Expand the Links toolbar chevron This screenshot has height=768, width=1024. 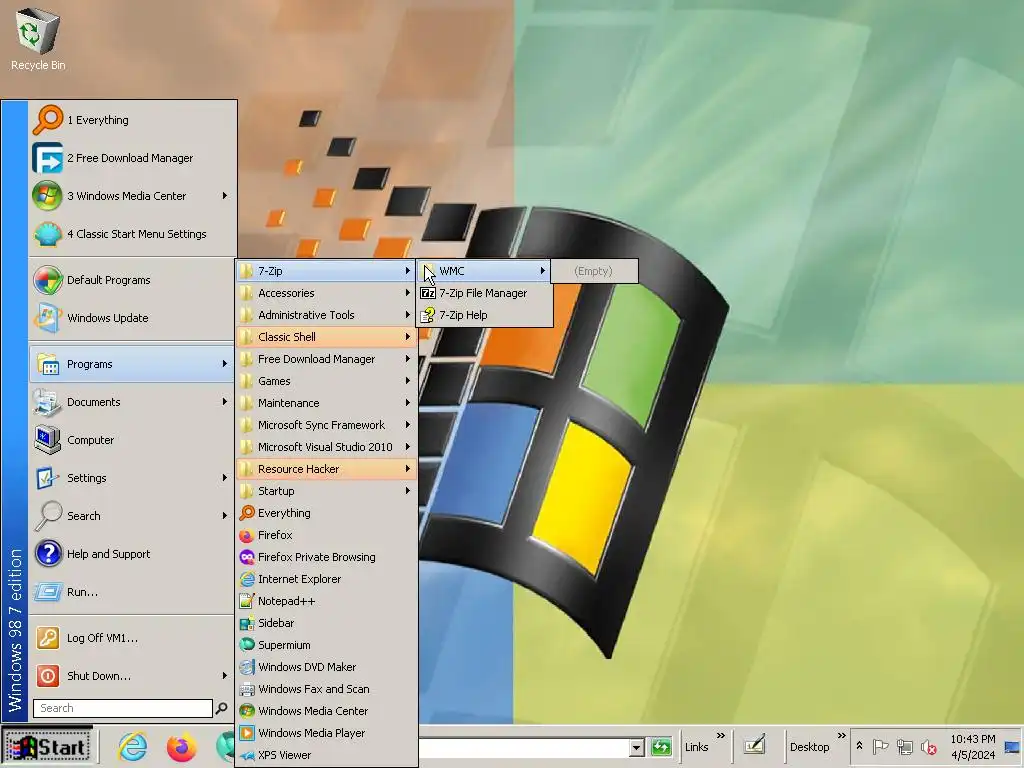point(720,736)
